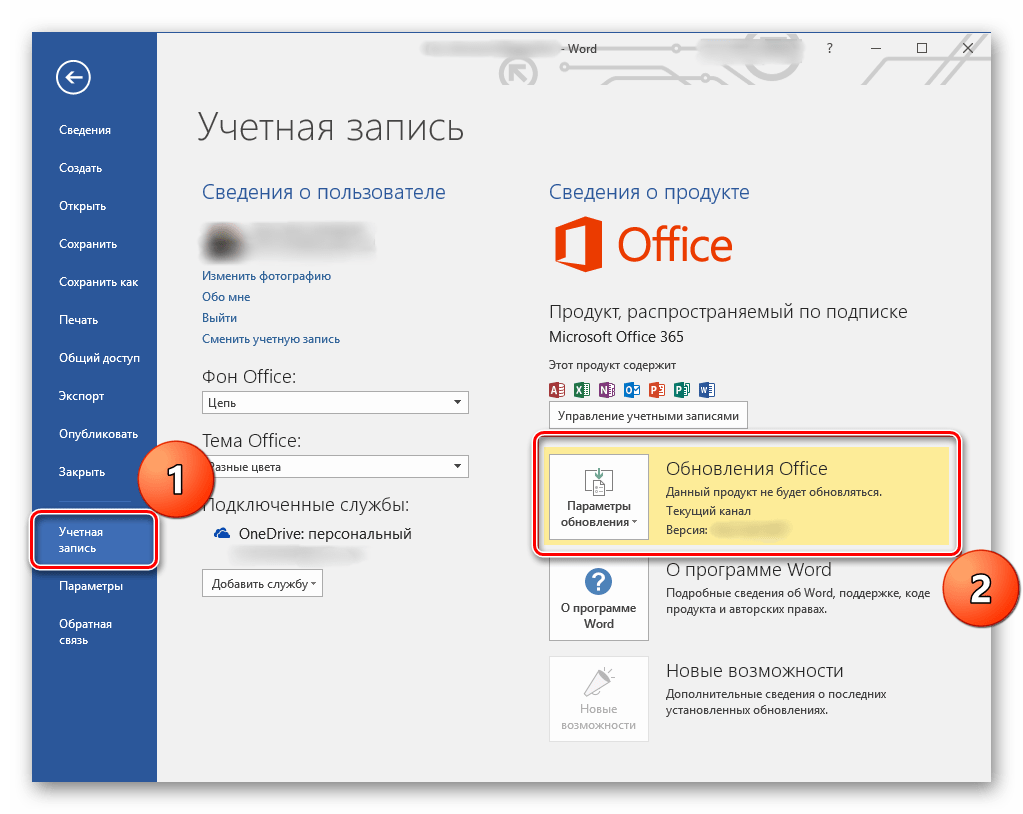This screenshot has width=1023, height=814.
Task: Click the OneNote app icon
Action: [x=607, y=390]
